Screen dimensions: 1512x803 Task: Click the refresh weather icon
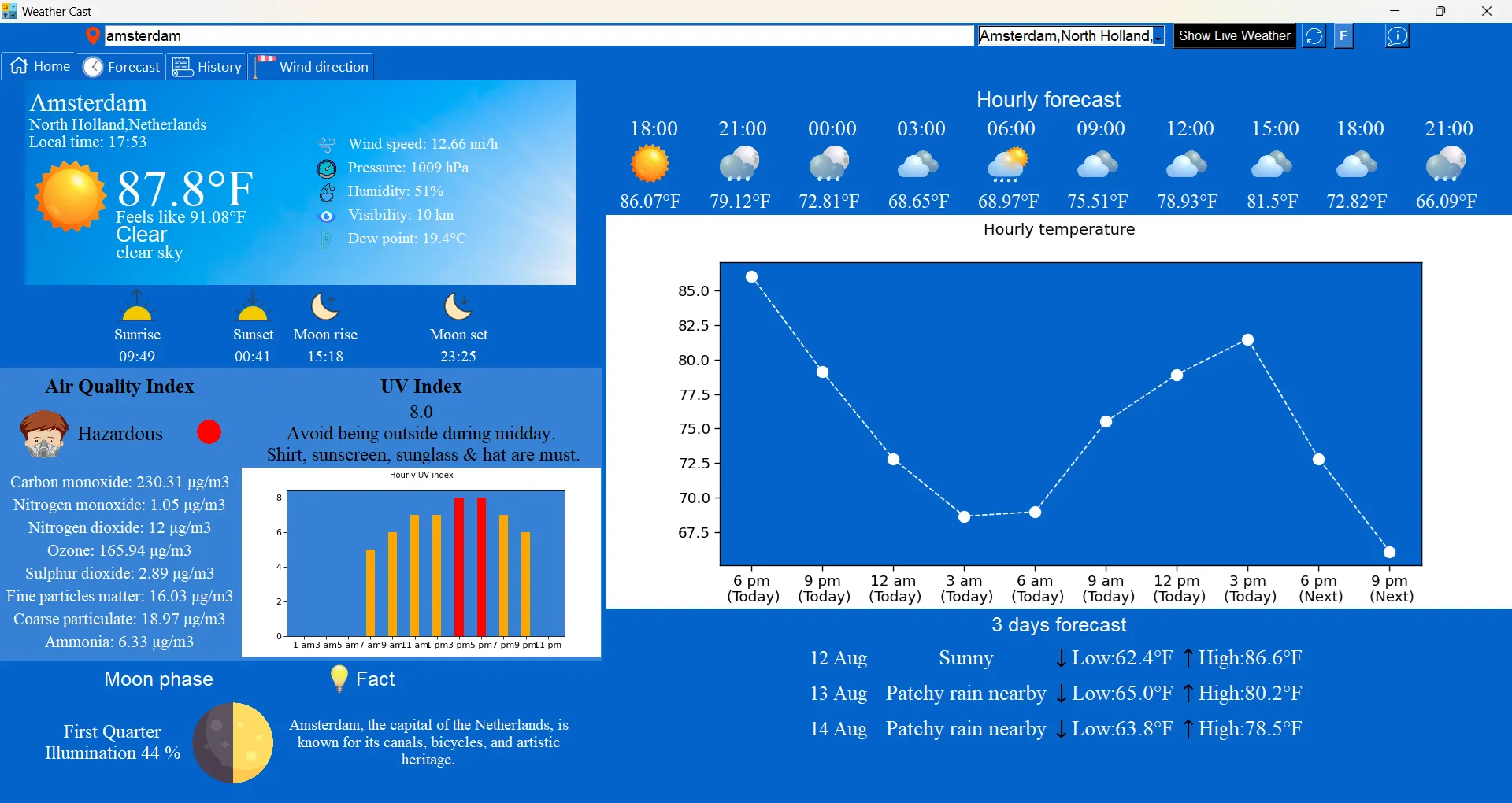(1314, 36)
